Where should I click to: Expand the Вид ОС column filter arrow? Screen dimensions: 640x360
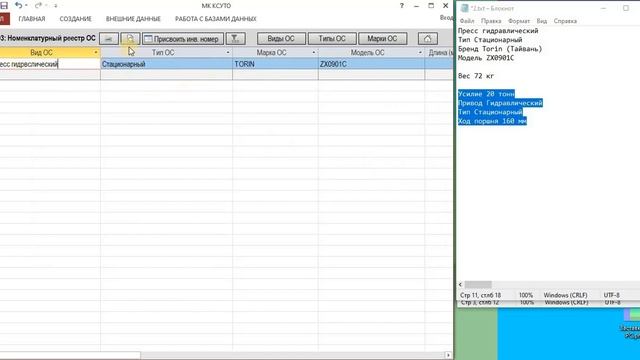(x=96, y=53)
